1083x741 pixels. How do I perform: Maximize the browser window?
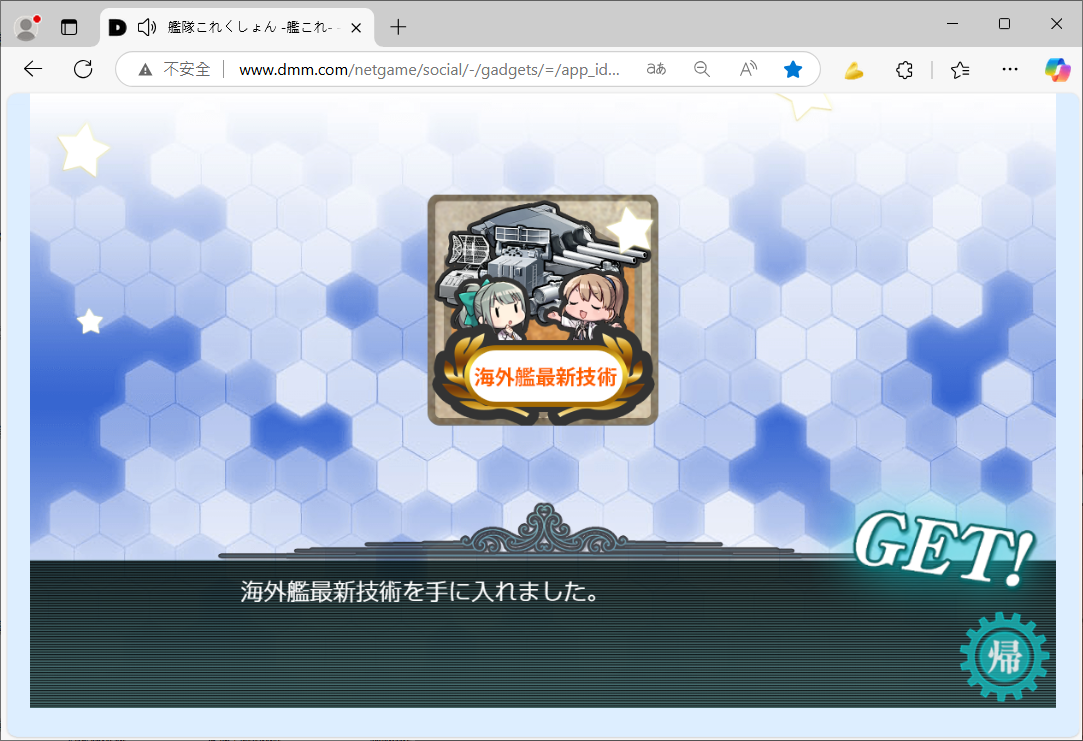1004,23
